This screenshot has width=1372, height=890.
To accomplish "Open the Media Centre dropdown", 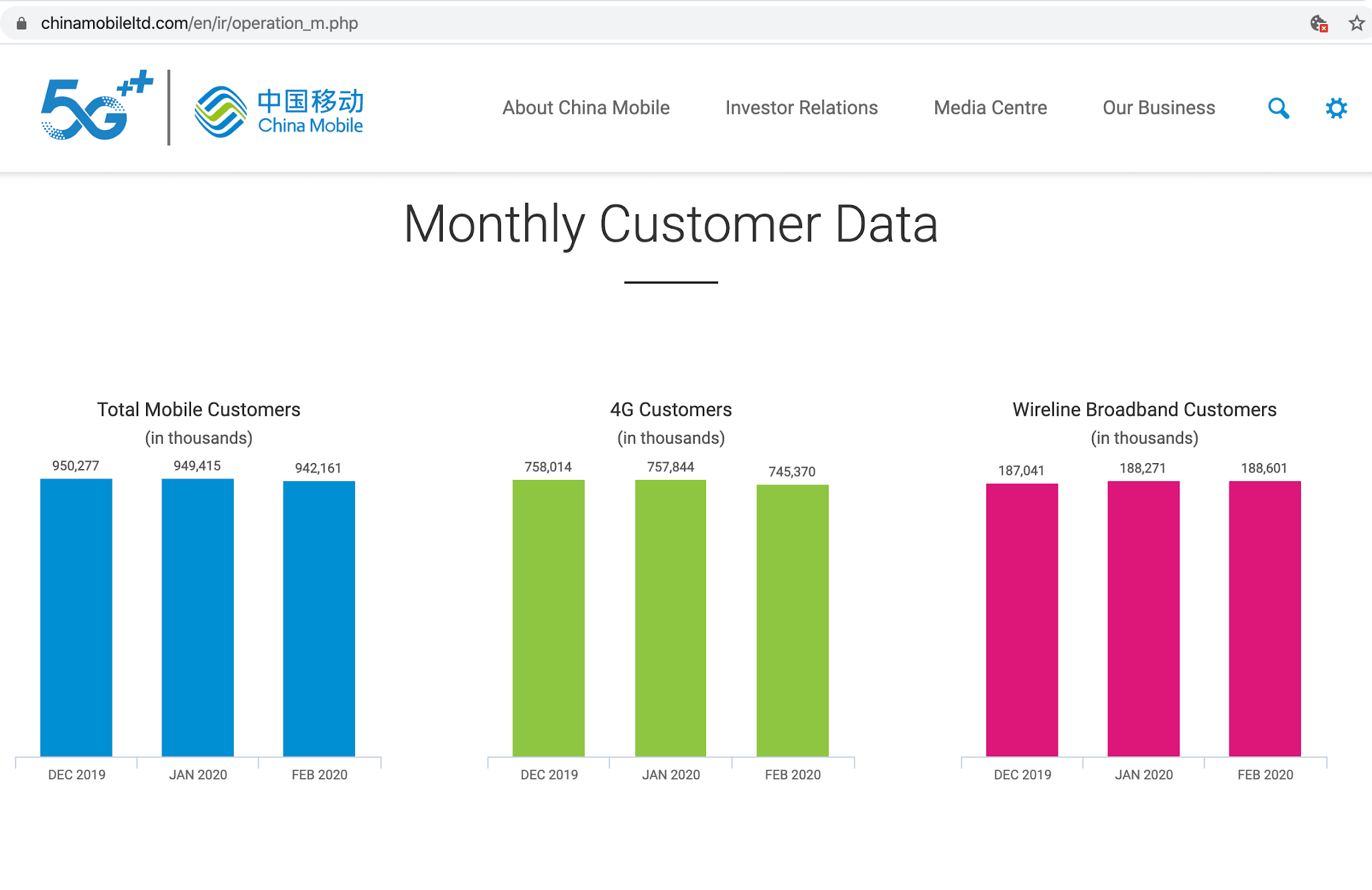I will (x=990, y=107).
